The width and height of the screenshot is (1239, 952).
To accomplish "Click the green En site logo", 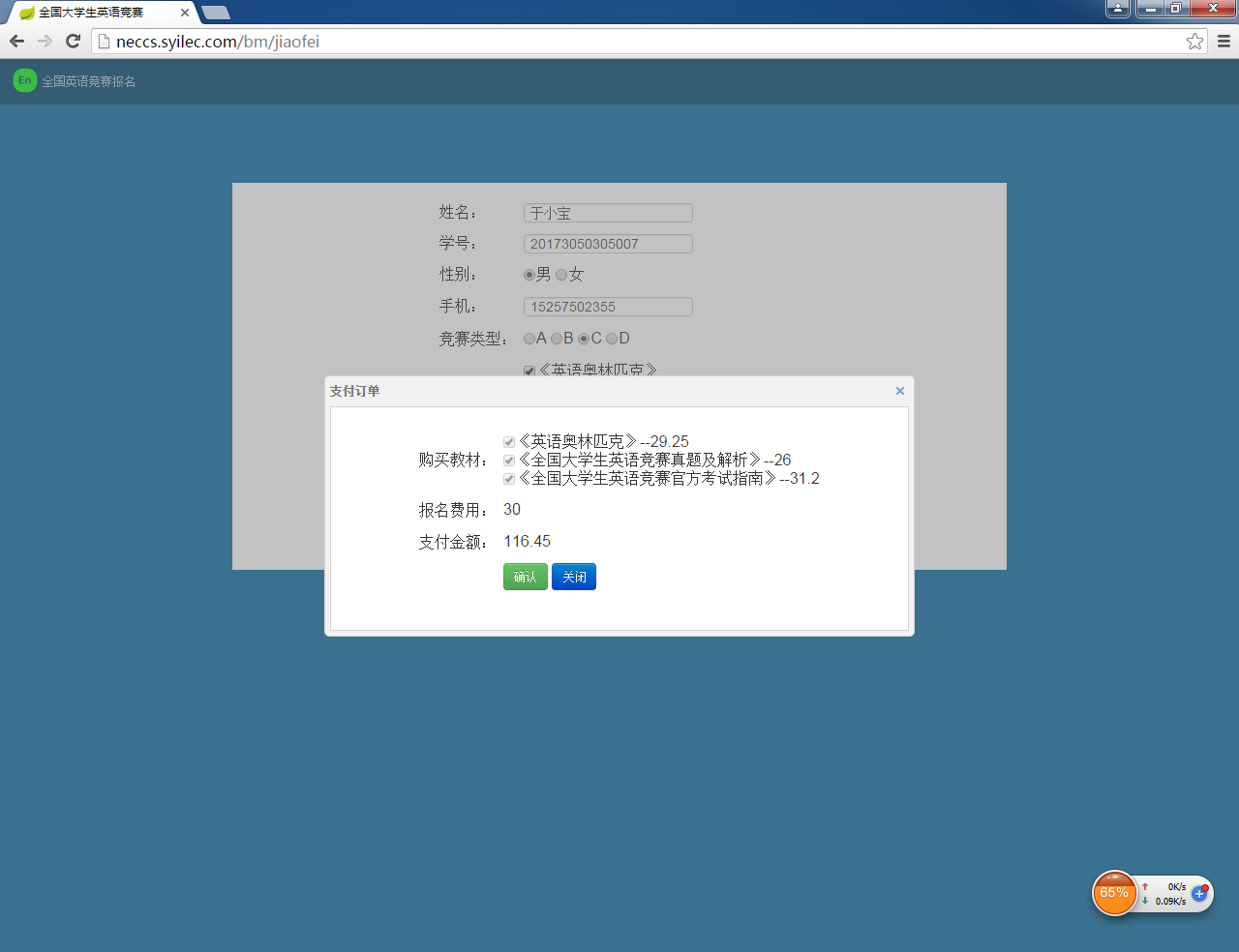I will point(24,80).
